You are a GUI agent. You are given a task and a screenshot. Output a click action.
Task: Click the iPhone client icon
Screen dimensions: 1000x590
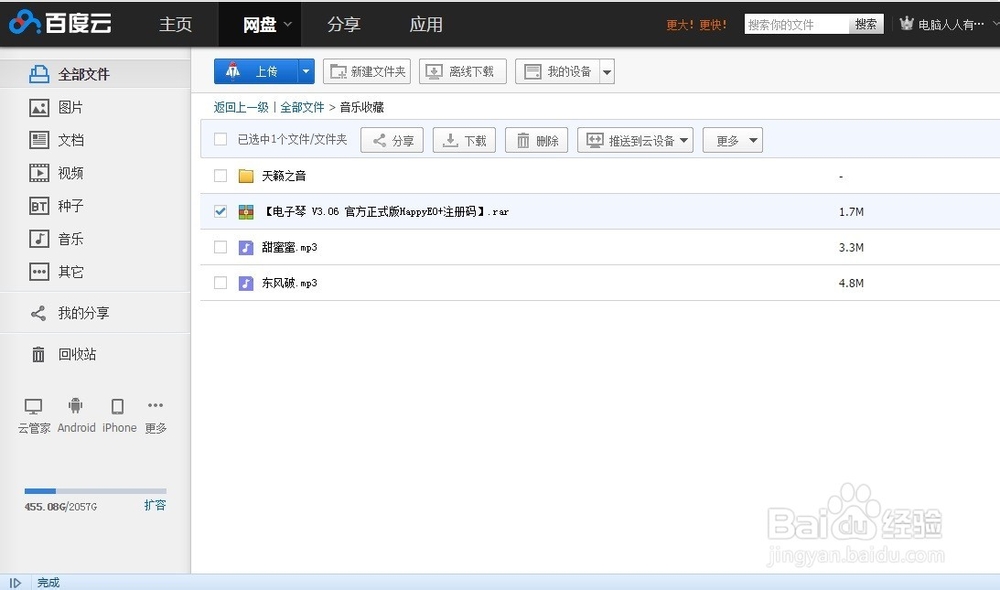[x=117, y=406]
